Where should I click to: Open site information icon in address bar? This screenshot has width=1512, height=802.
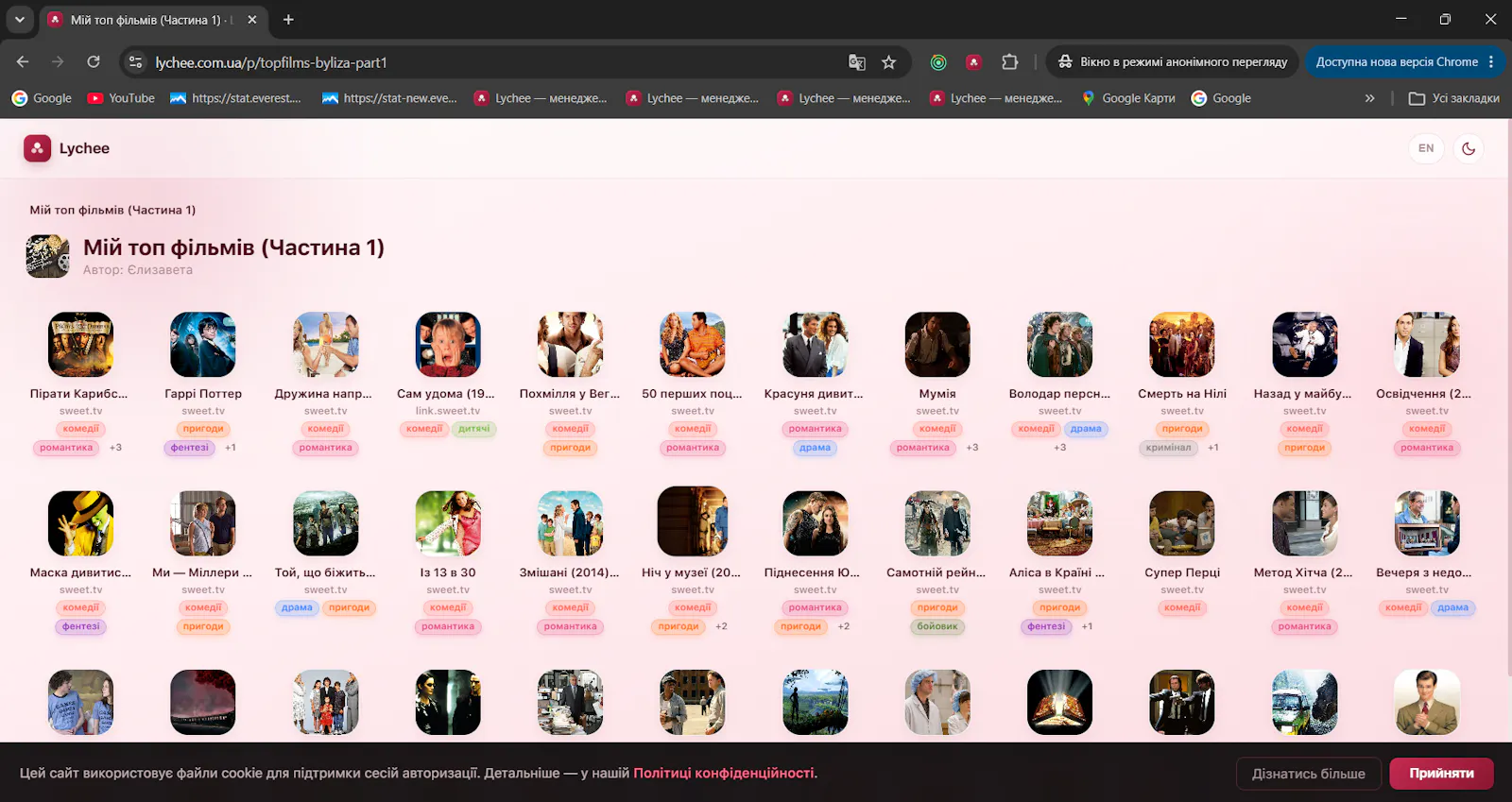click(136, 62)
